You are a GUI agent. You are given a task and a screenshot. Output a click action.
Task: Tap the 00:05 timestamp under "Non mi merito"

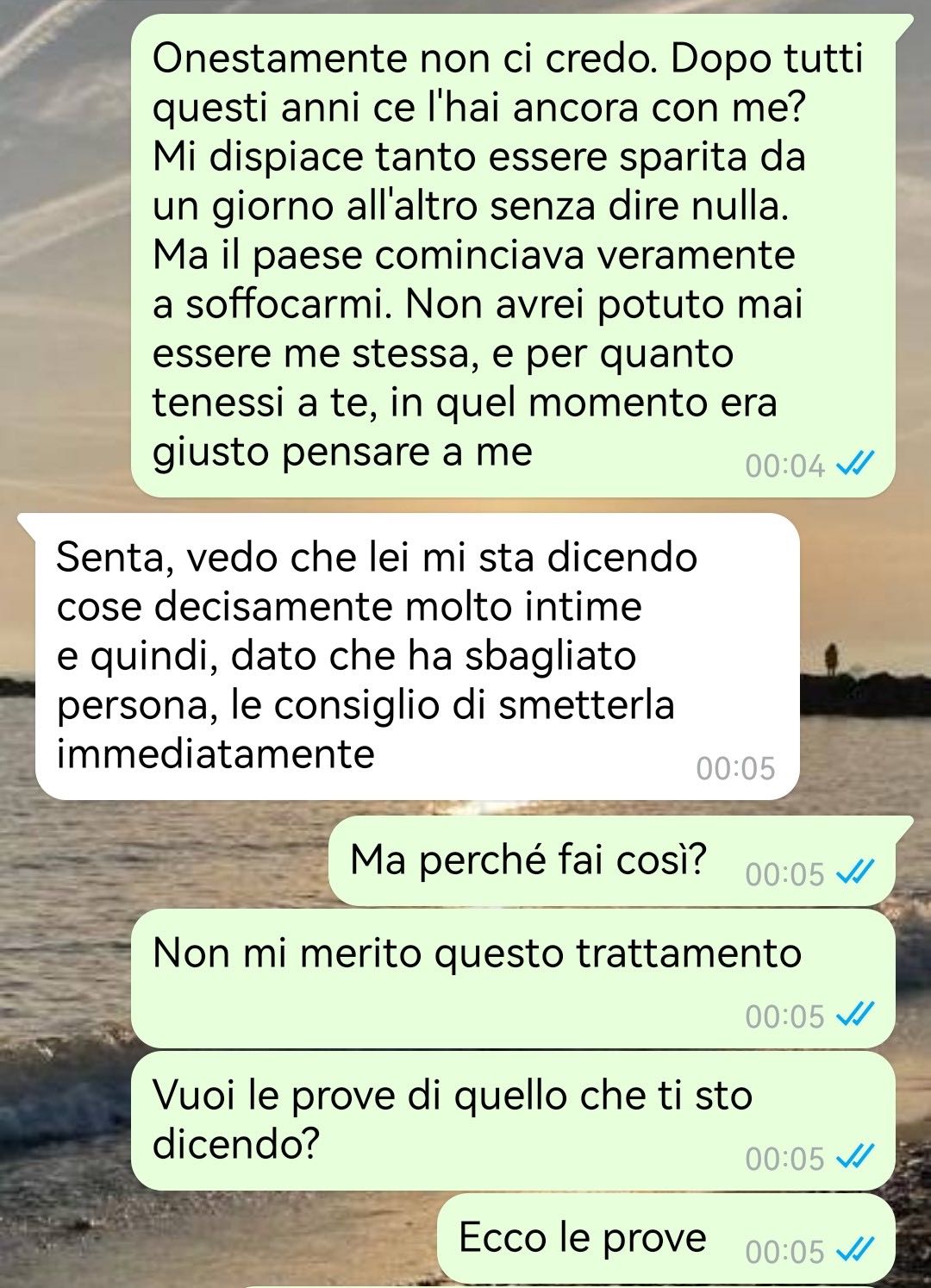pos(785,1016)
